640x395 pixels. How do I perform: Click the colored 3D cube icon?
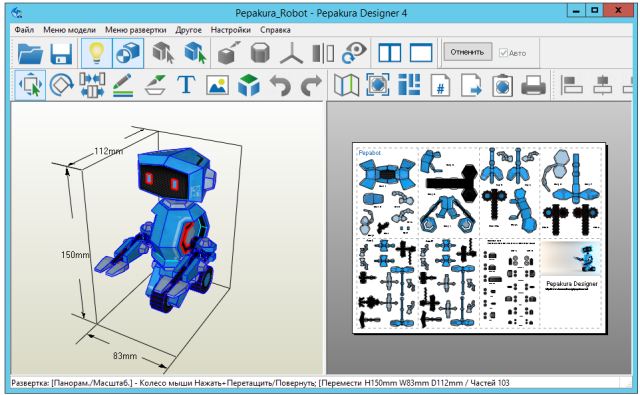coord(249,85)
